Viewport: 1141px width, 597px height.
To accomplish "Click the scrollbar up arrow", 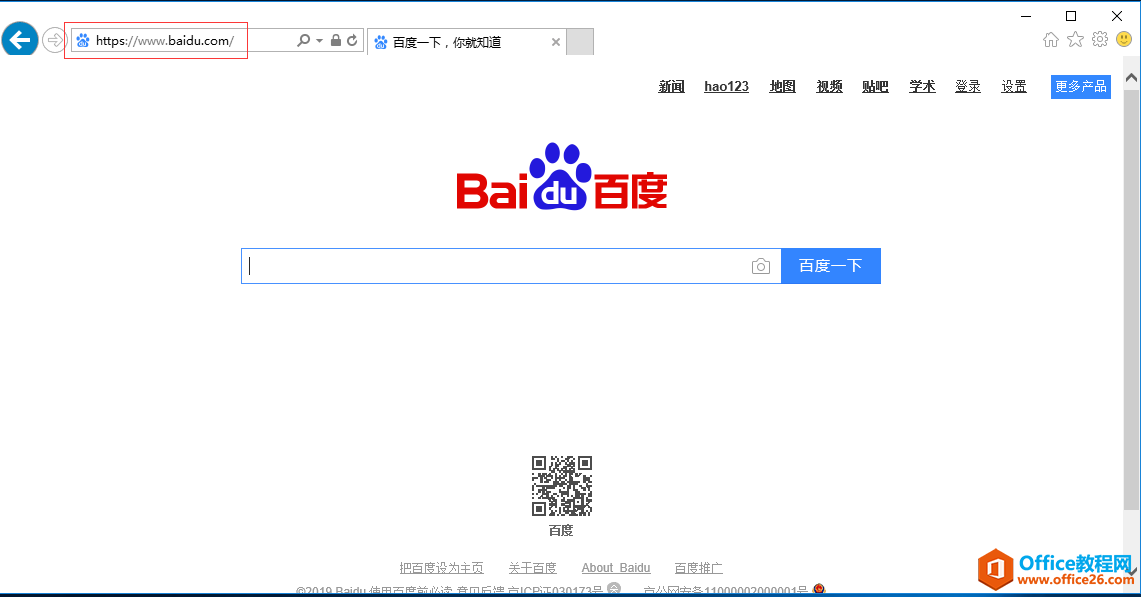I will coord(1132,78).
